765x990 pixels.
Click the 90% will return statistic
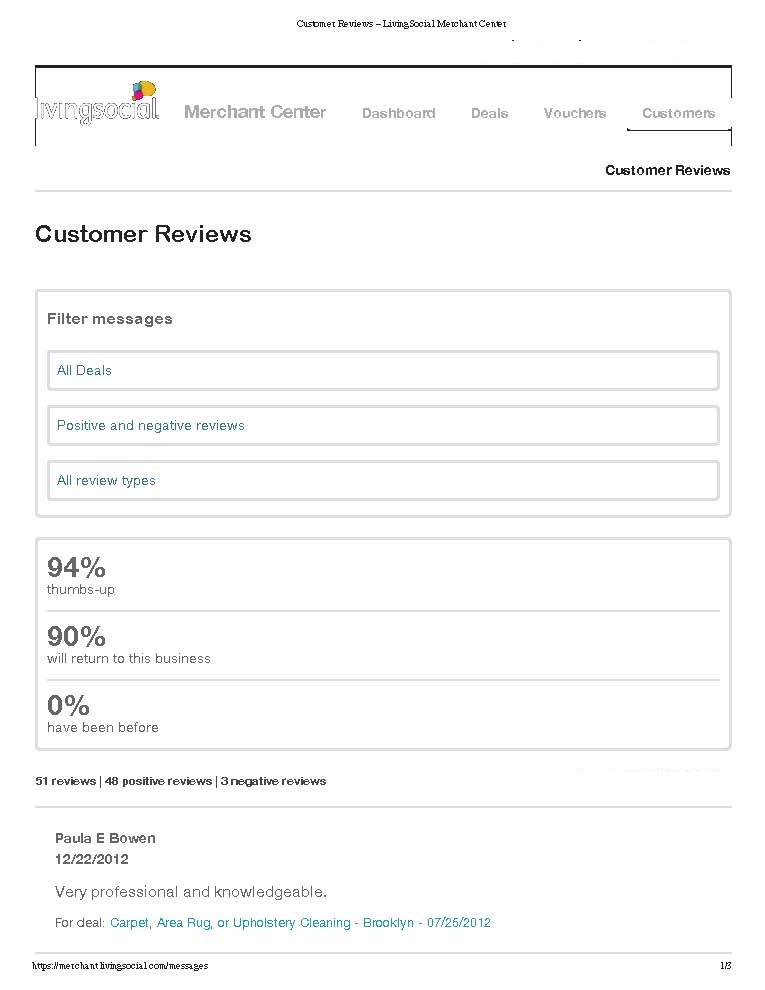tap(129, 644)
